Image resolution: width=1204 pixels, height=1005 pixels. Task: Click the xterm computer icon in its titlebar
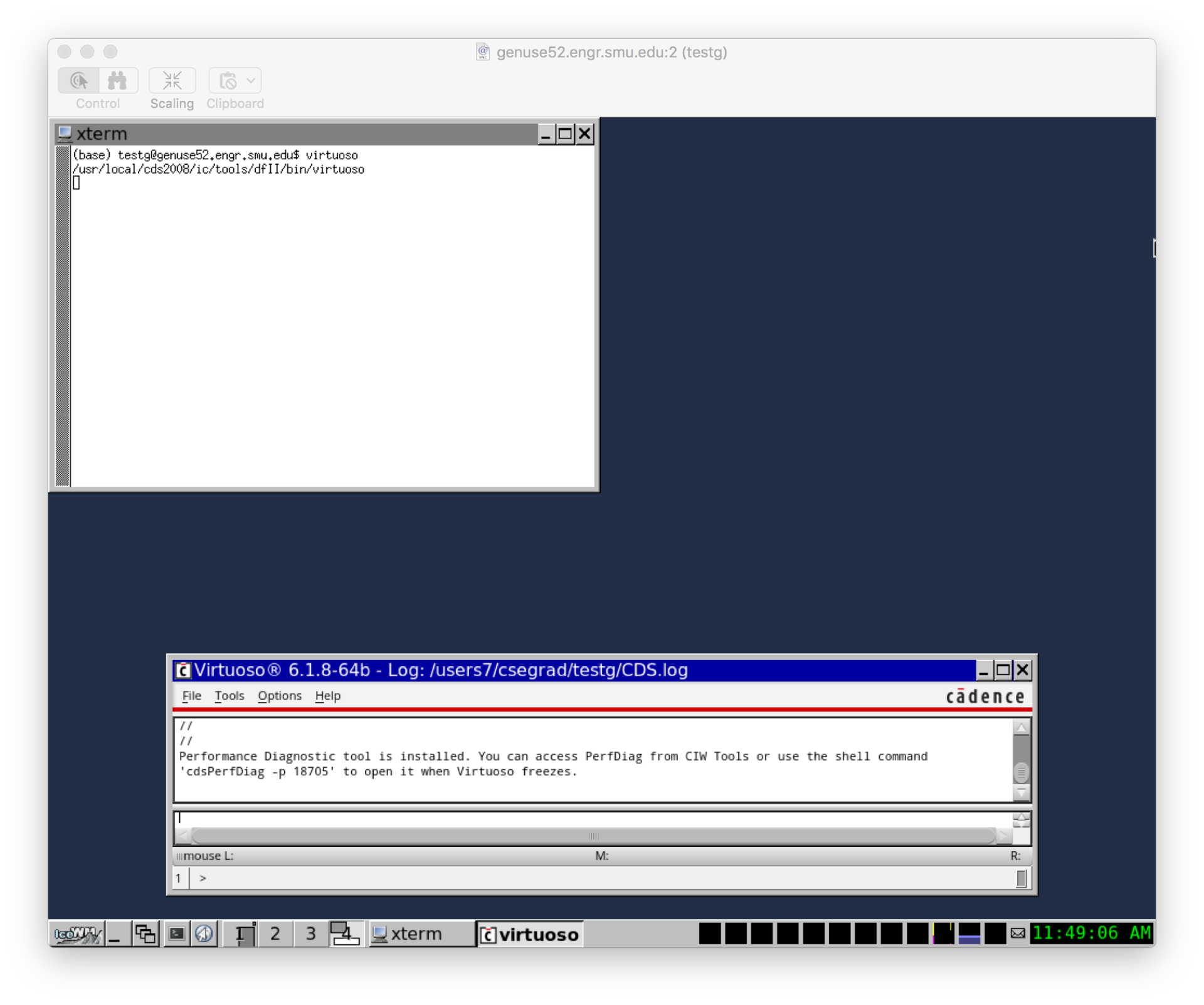pos(65,133)
